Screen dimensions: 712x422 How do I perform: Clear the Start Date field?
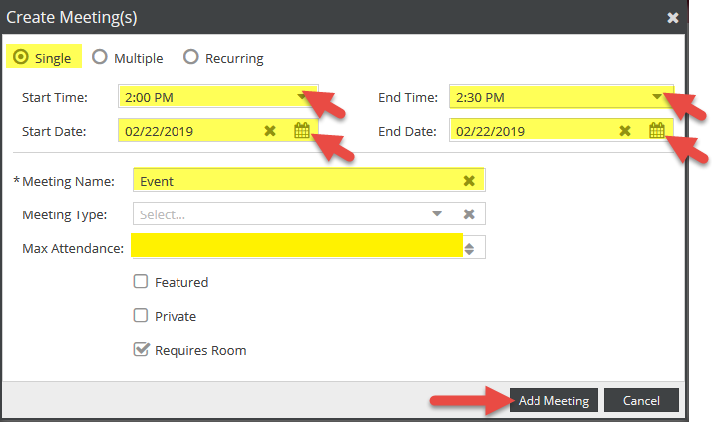(x=270, y=131)
